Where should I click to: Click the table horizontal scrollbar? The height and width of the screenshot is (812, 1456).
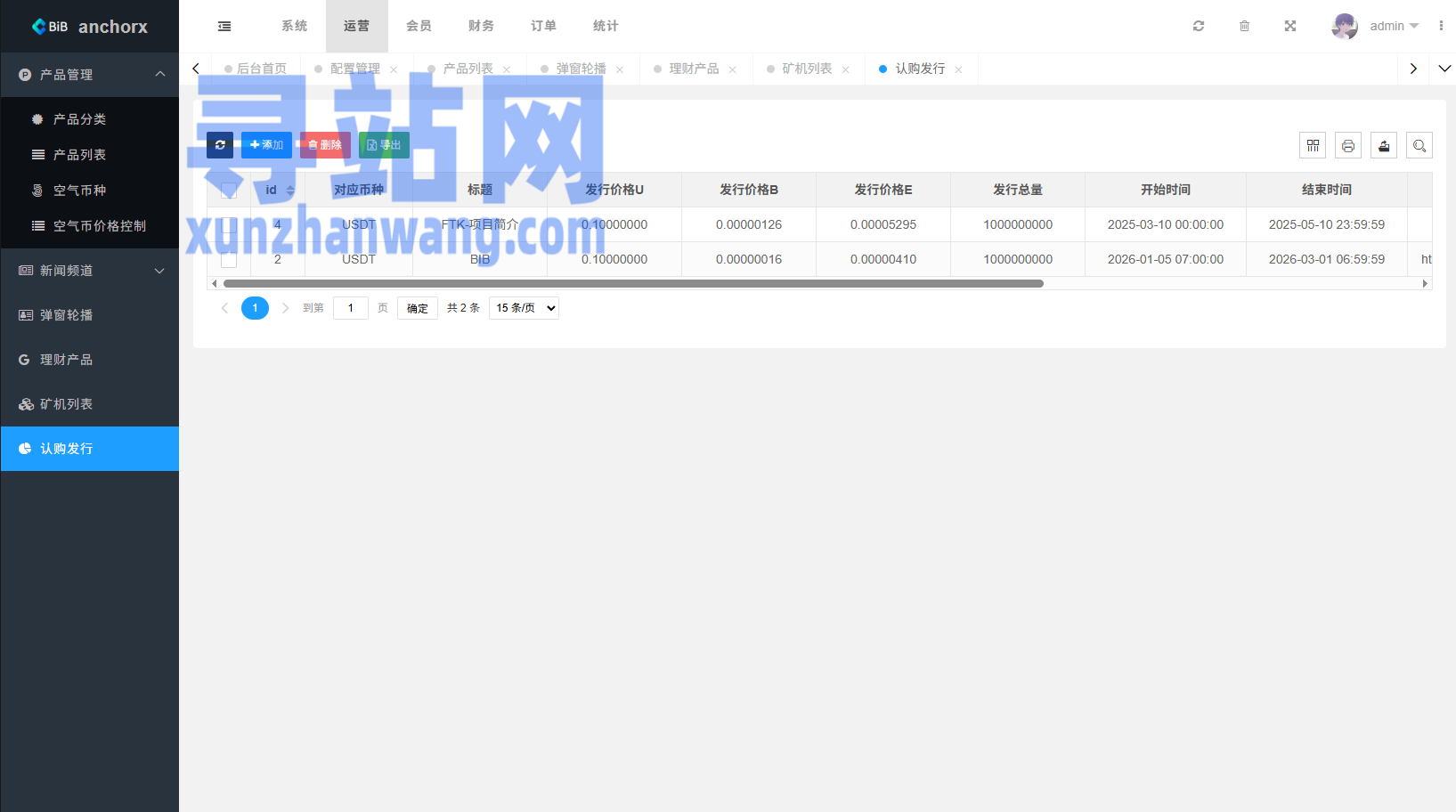(632, 284)
